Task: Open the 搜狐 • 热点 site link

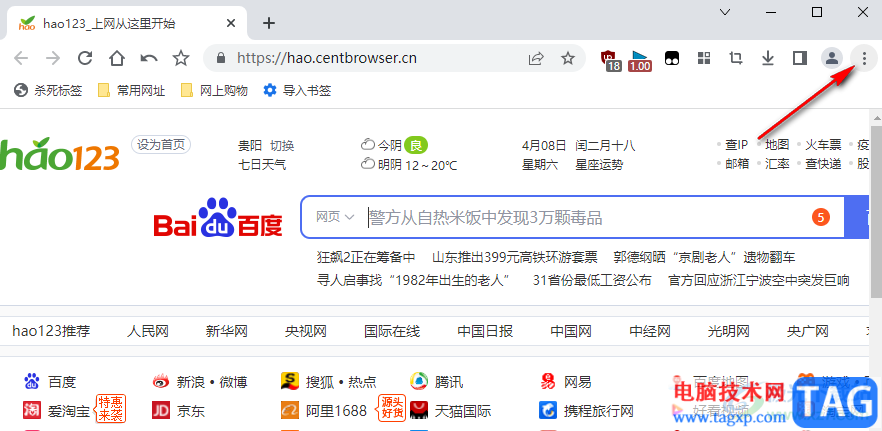Action: pyautogui.click(x=328, y=382)
